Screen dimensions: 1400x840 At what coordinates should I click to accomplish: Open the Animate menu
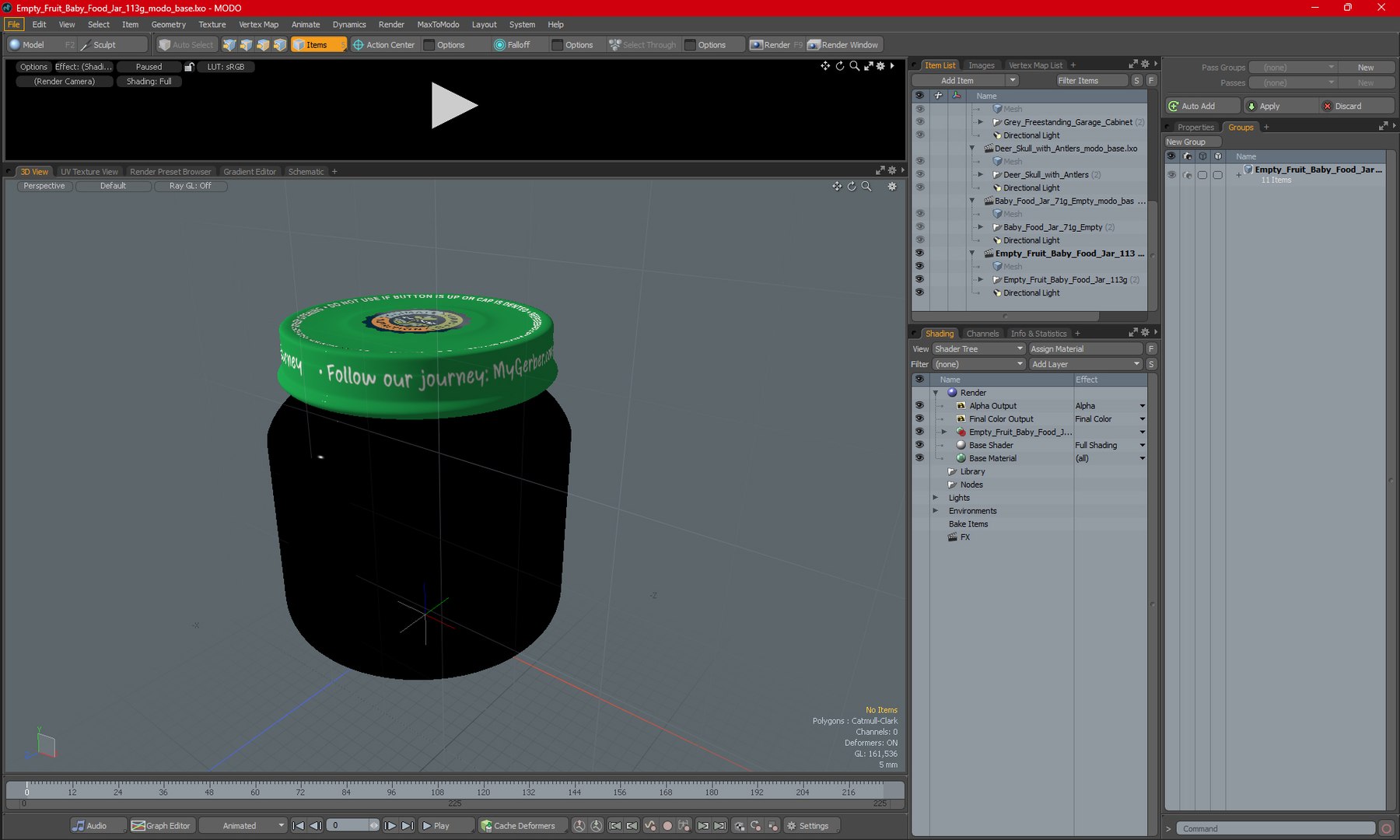[x=306, y=25]
